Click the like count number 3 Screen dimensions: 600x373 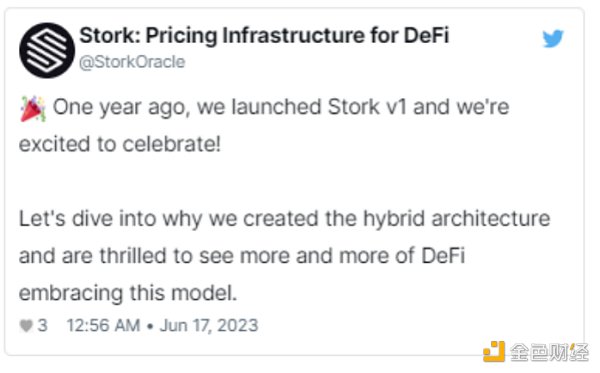42,326
